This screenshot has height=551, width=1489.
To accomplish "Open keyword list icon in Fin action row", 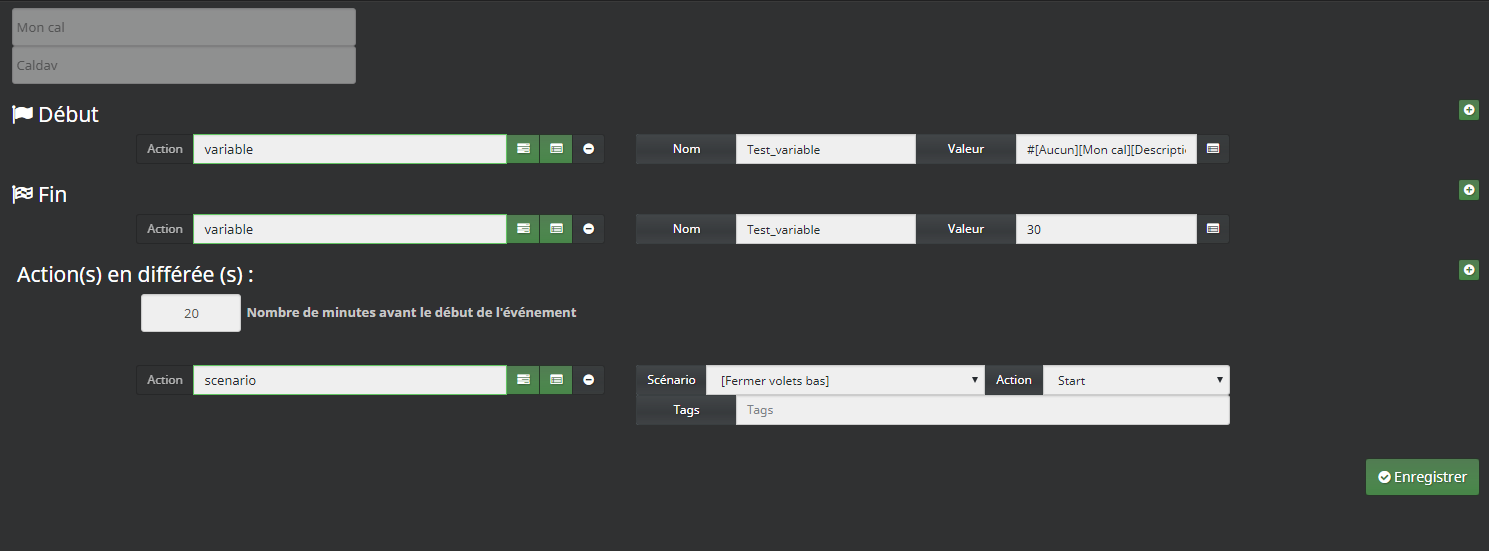I will [x=523, y=229].
